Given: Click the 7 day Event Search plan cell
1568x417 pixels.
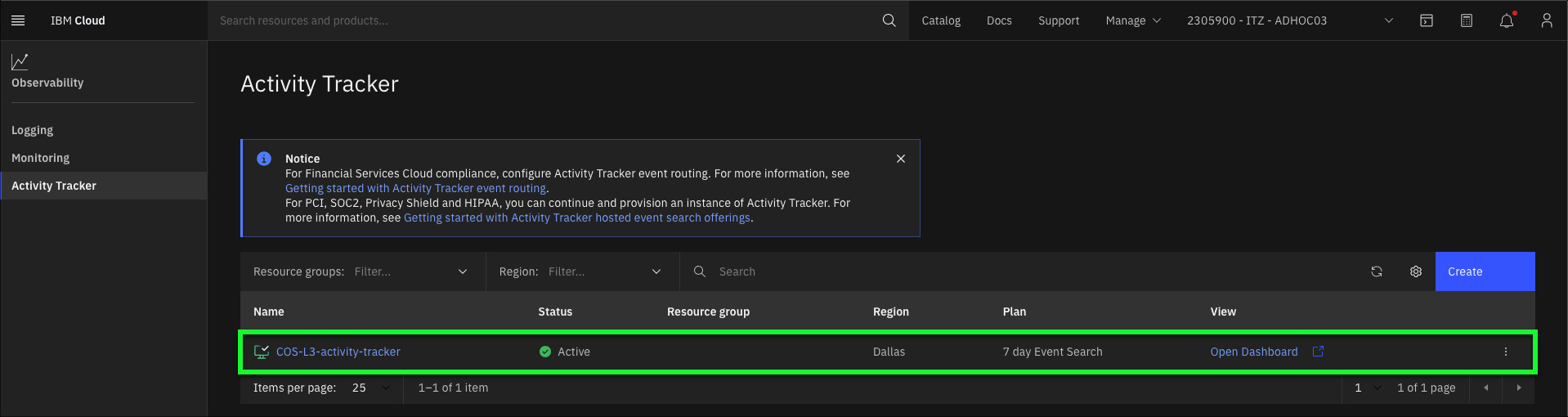Looking at the screenshot, I should coord(1053,352).
